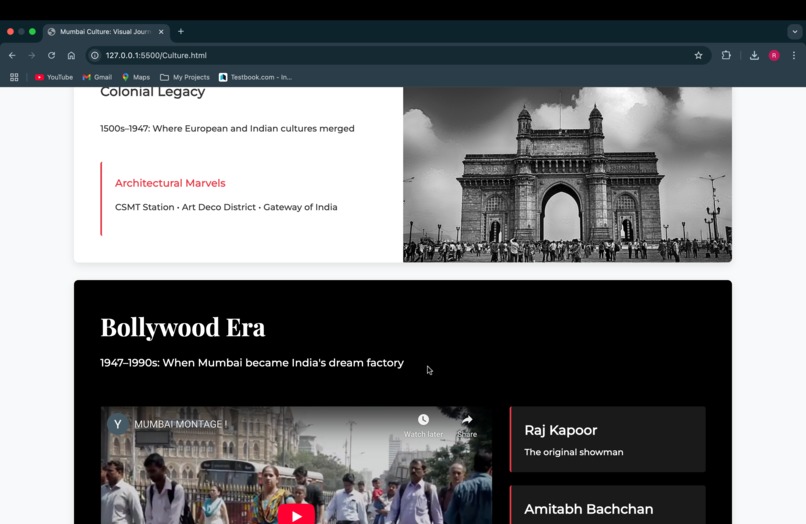Open the browser home page
Screen dimensions: 806x524
pos(71,56)
